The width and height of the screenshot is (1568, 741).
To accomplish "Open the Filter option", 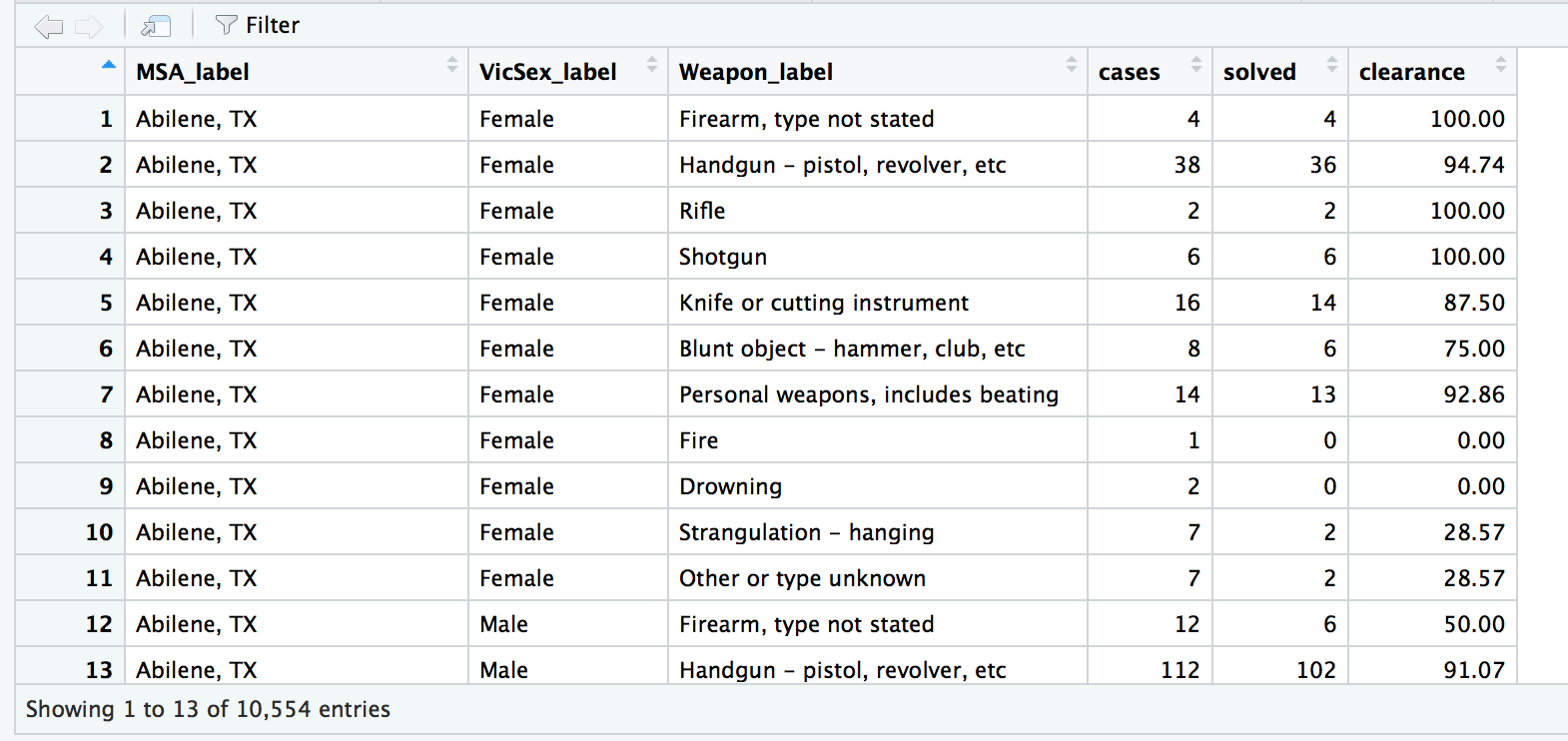I will [258, 26].
